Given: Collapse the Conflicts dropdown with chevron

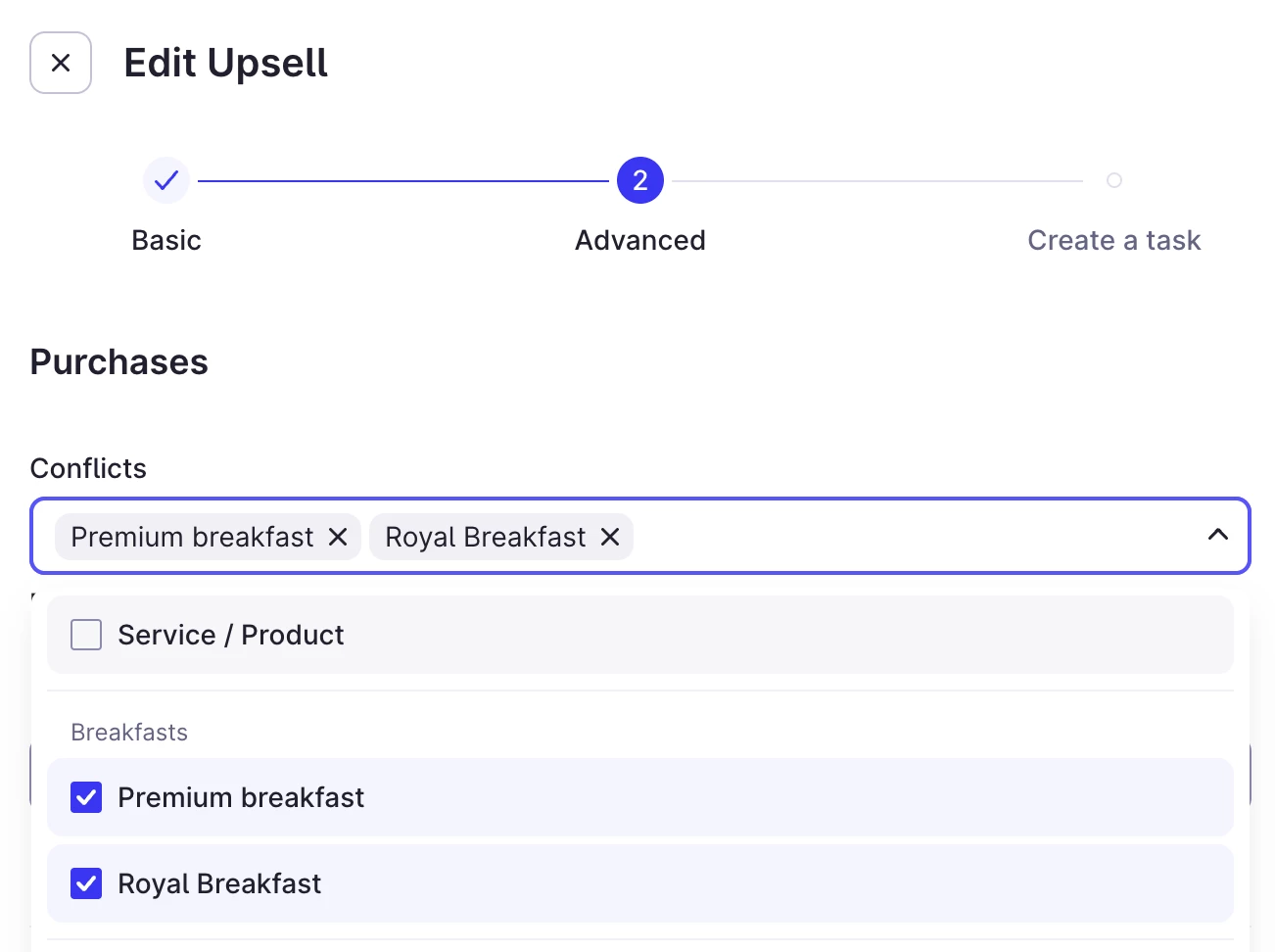Looking at the screenshot, I should point(1217,535).
